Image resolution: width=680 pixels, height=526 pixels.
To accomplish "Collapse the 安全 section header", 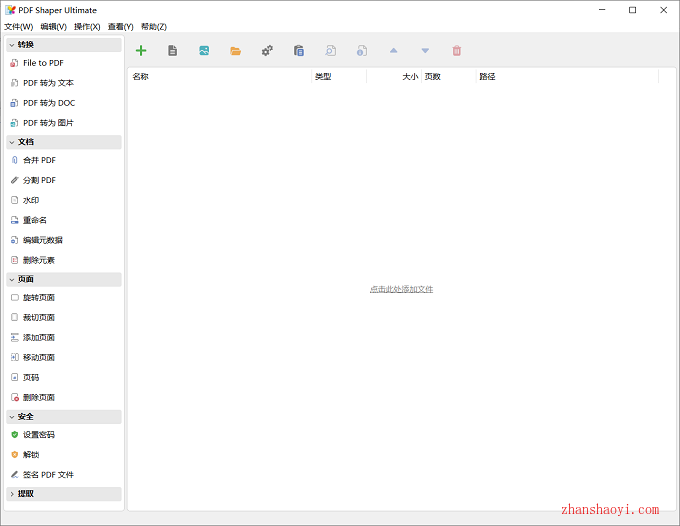I will click(64, 416).
